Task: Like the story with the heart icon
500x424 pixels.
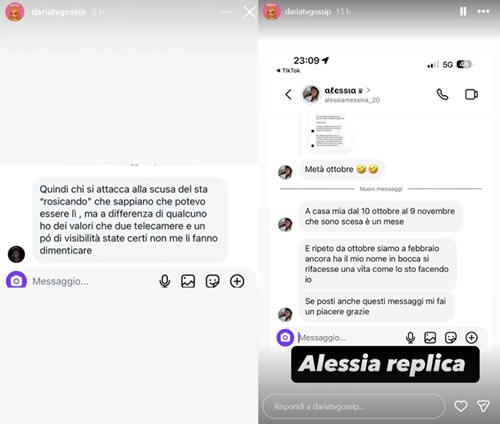Action: pyautogui.click(x=461, y=406)
